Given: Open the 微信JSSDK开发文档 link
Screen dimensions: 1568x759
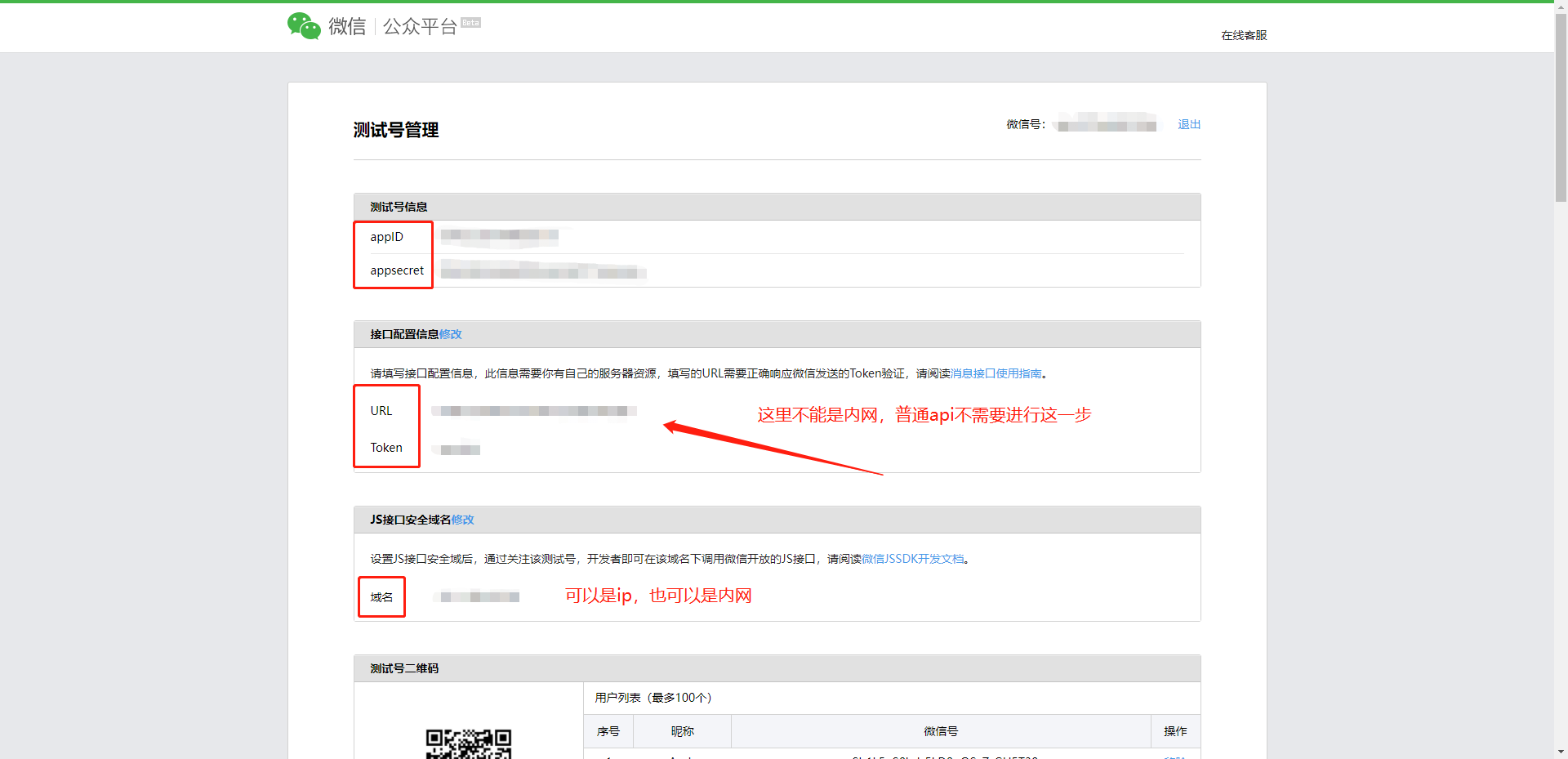Looking at the screenshot, I should tap(913, 559).
